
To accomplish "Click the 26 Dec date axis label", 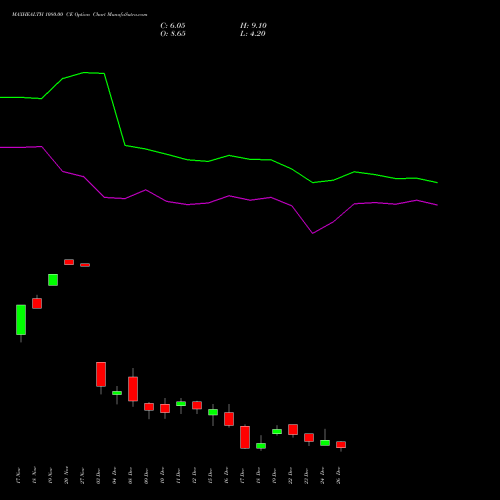I will pos(339,476).
